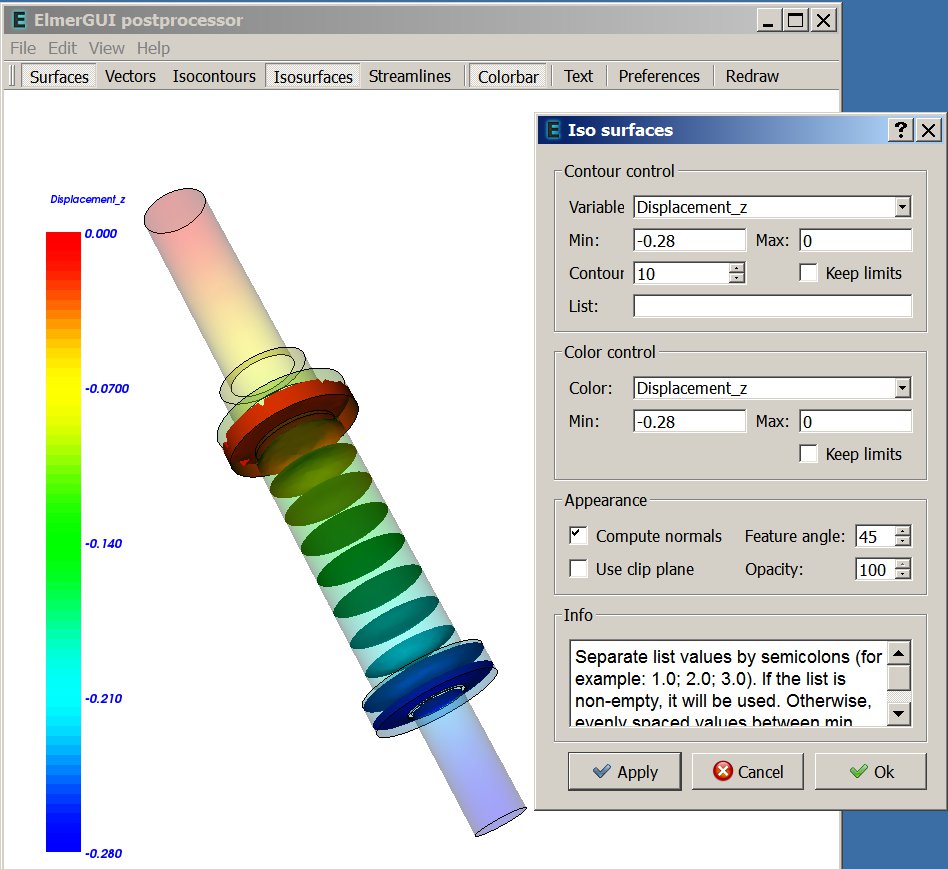This screenshot has width=948, height=869.
Task: Click the contour Min field showing -0.28
Action: tap(689, 241)
